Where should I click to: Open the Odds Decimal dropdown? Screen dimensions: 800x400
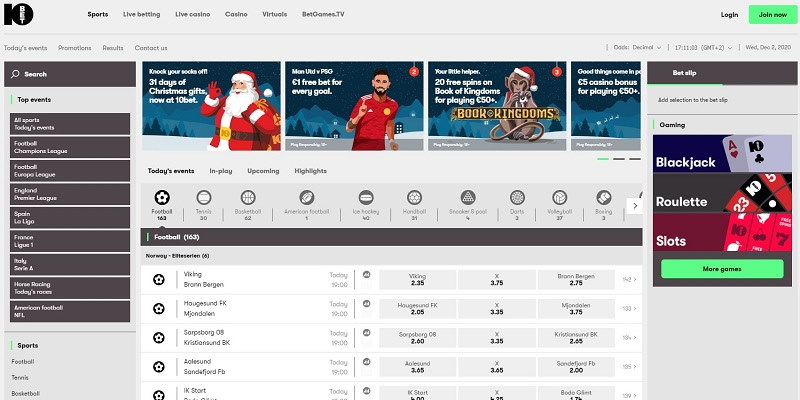click(x=637, y=47)
